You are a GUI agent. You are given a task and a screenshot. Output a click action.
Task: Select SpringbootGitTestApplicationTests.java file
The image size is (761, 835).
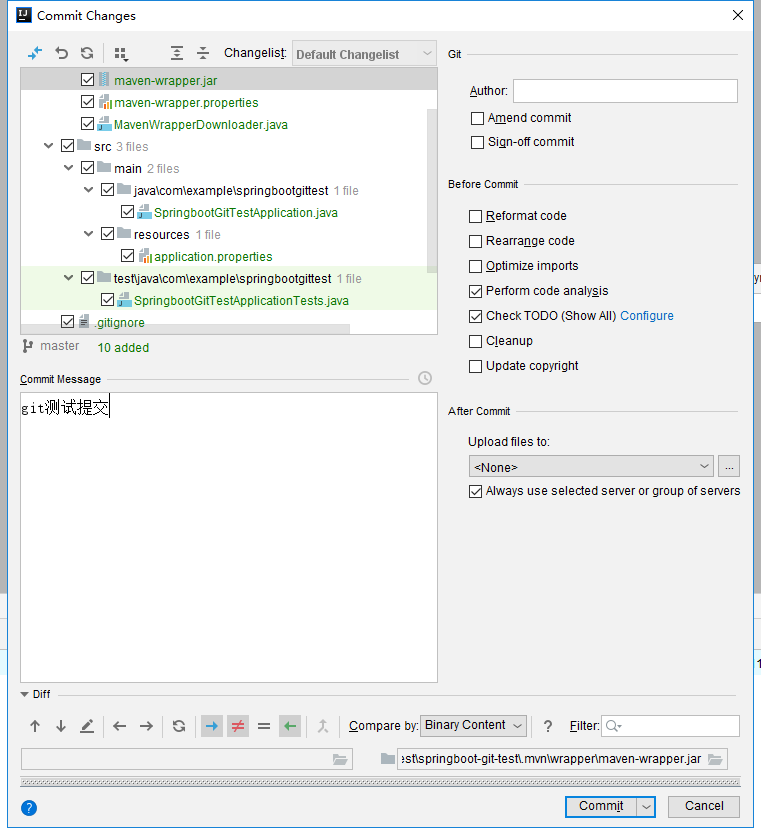click(x=241, y=301)
